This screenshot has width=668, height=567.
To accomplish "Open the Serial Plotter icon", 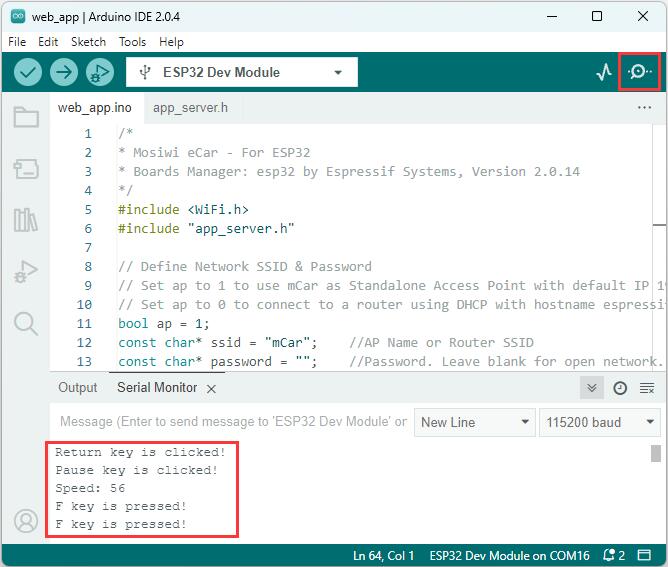I will [604, 72].
